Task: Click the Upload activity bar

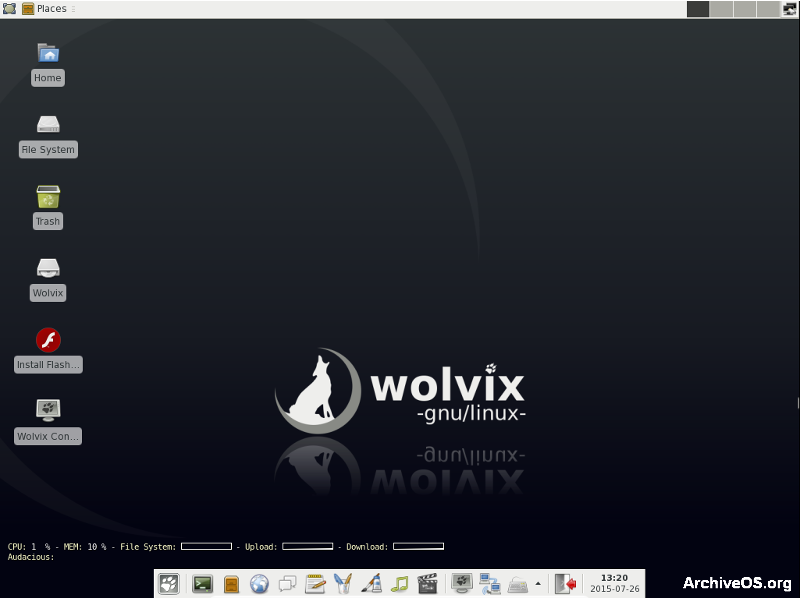Action: (308, 546)
